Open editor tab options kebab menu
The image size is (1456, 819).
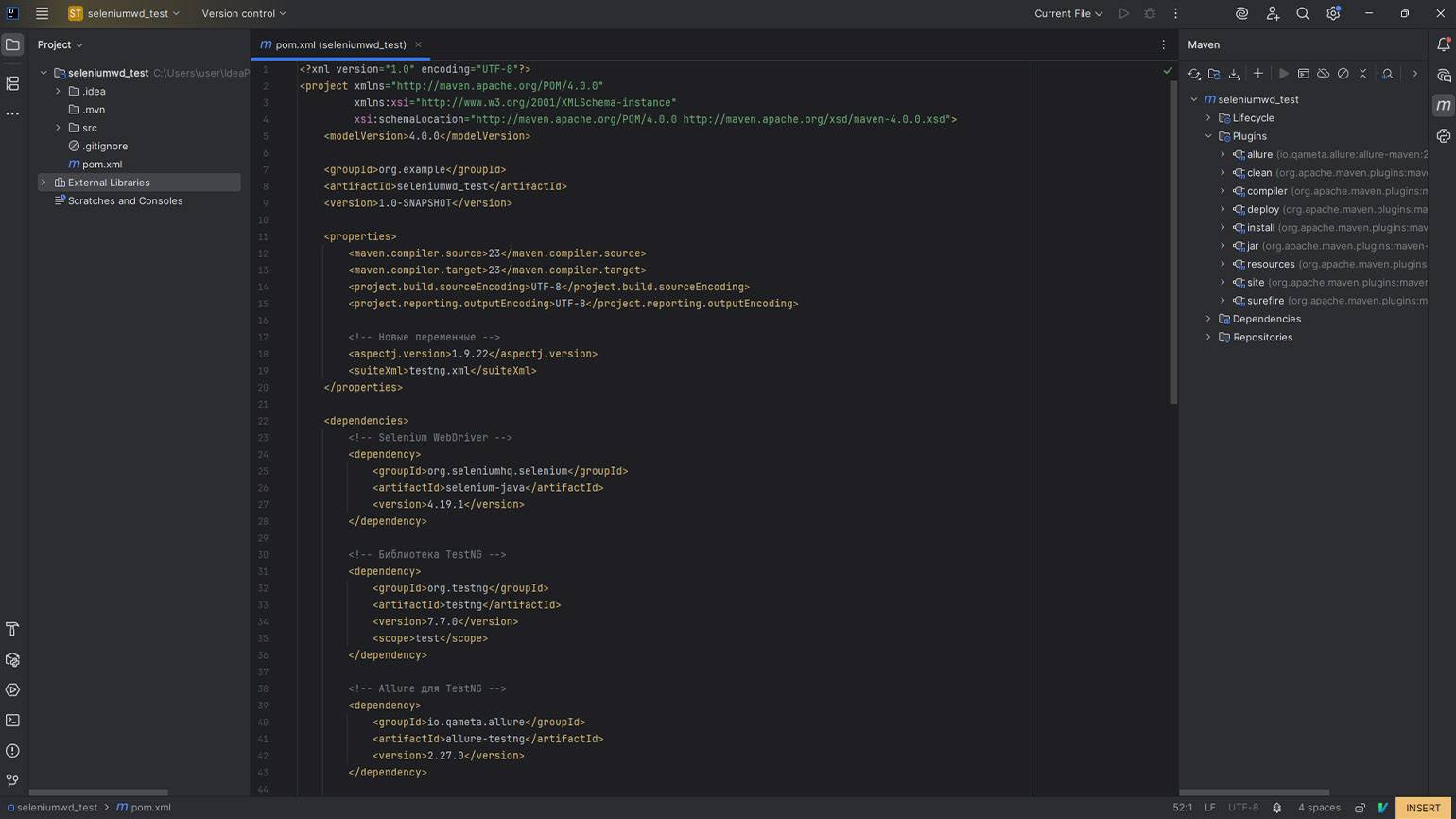click(1163, 44)
